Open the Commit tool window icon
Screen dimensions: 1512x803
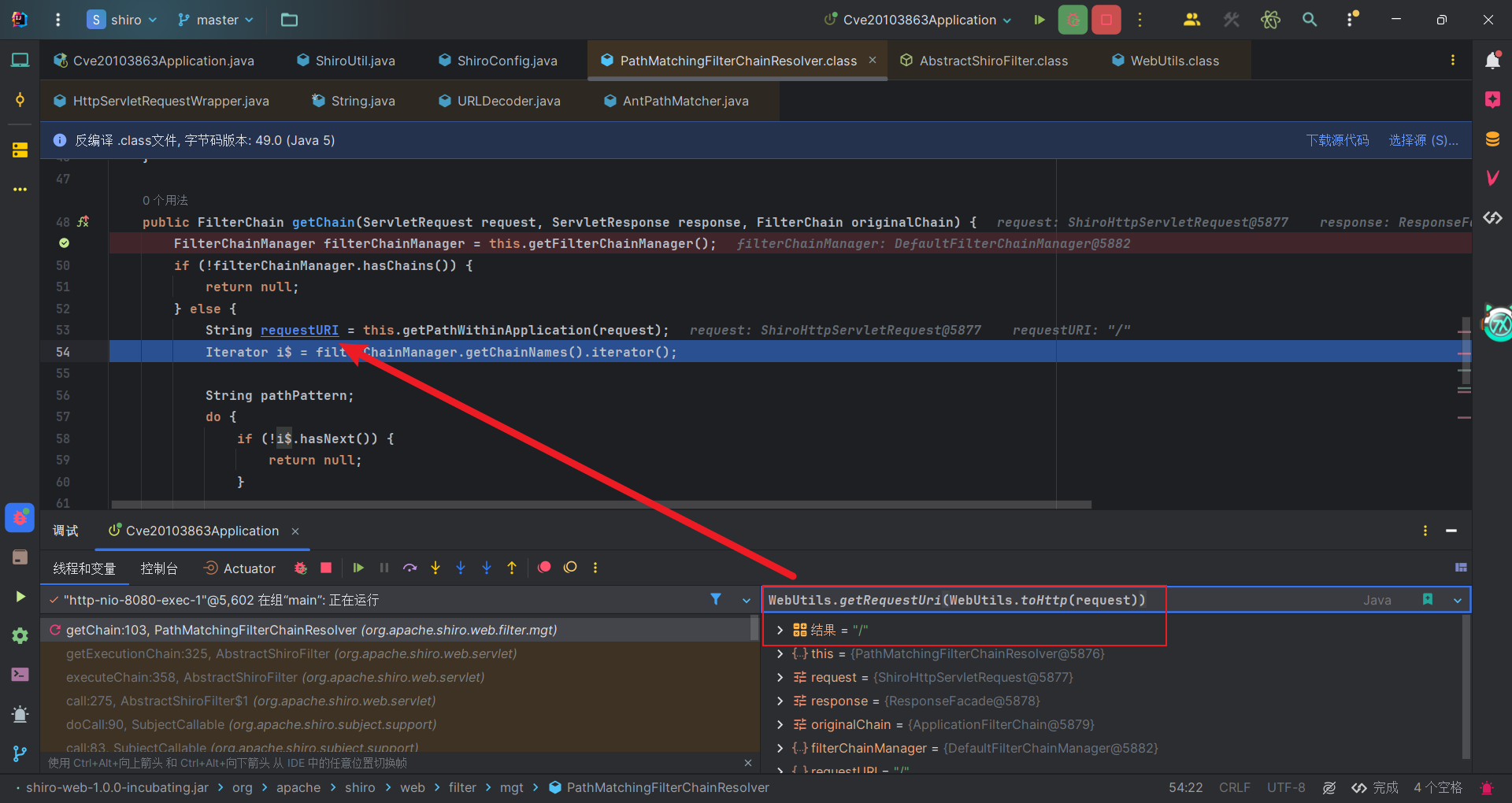tap(20, 100)
